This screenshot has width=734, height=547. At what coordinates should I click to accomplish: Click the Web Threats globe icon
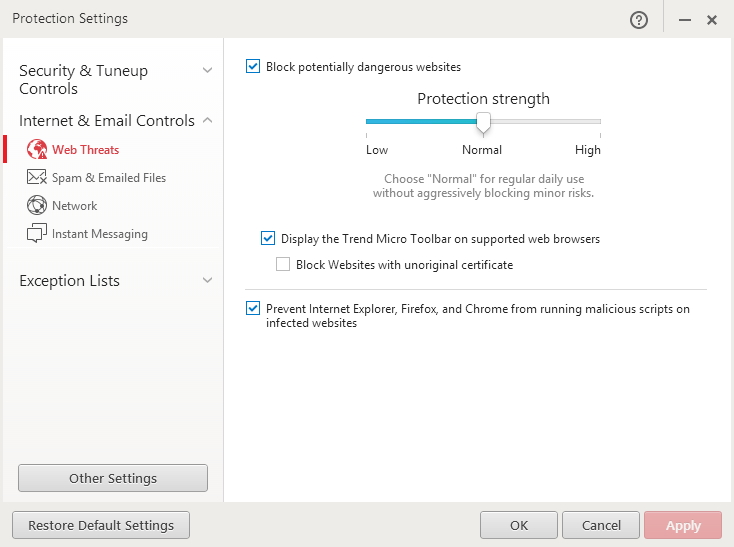(37, 150)
